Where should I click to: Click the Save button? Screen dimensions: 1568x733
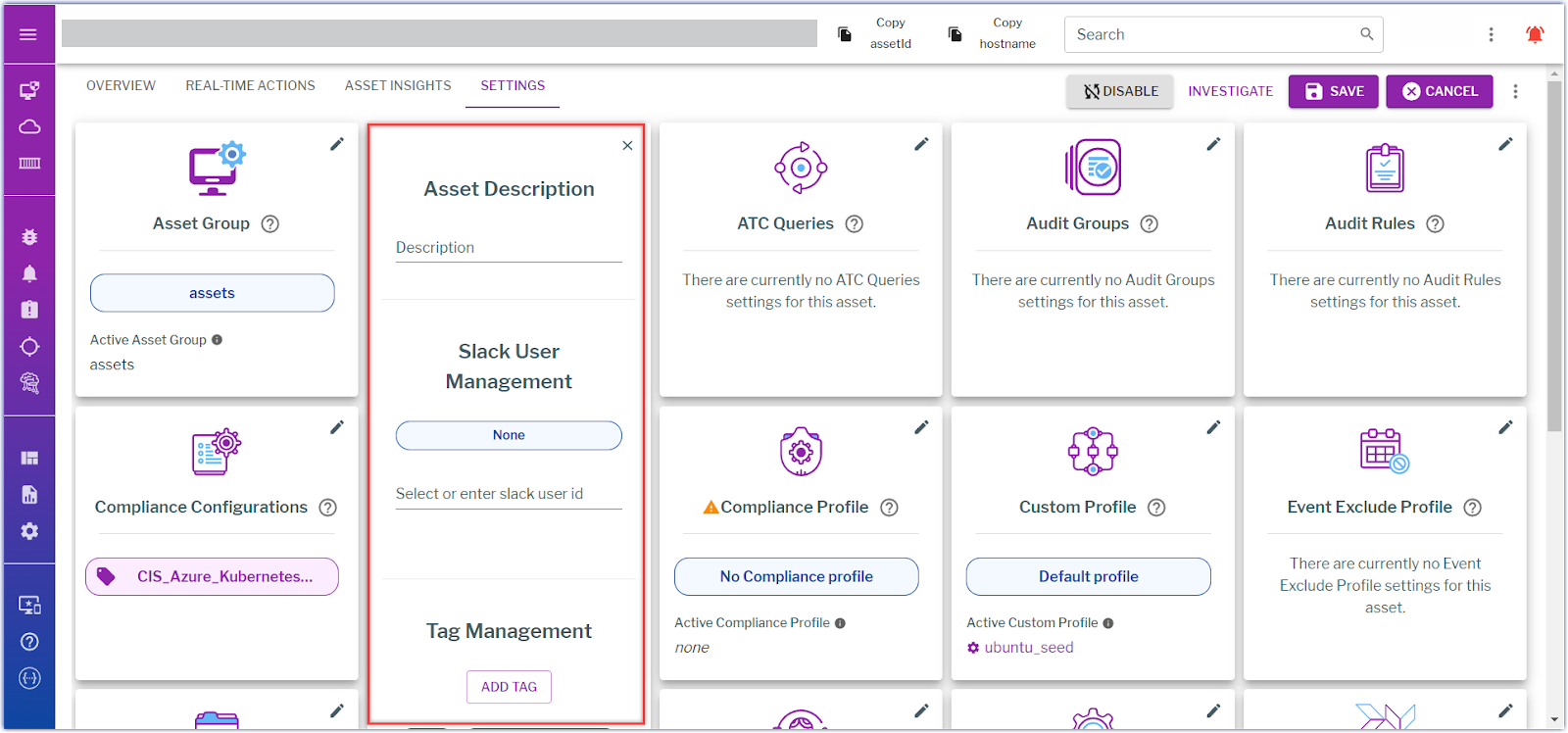[x=1333, y=91]
